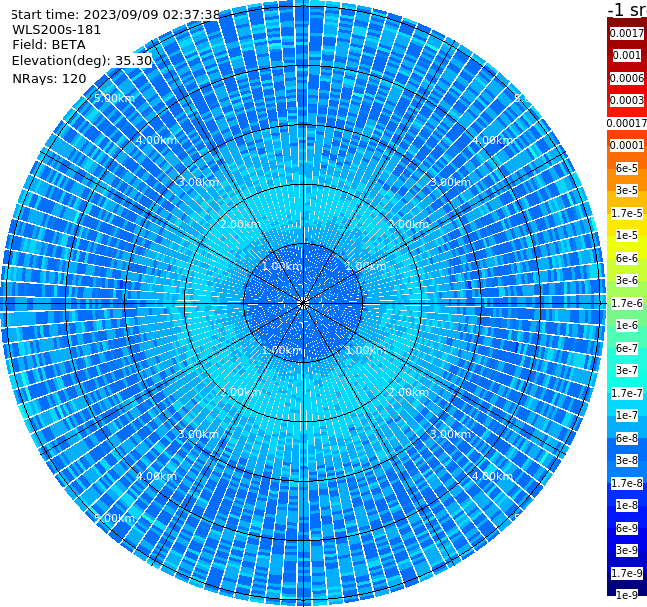Click the 0.0003 colorbar value
Screen dimensions: 647x607
(x=627, y=100)
